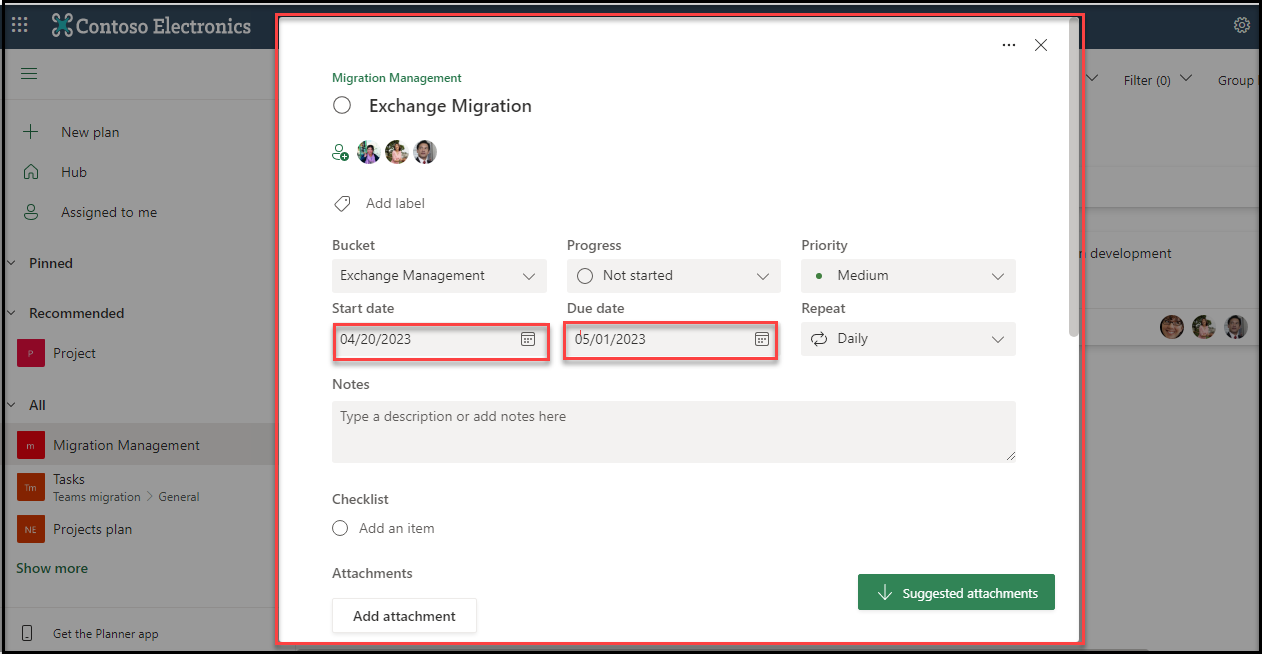The image size is (1262, 654).
Task: Open Hub in the sidebar
Action: click(74, 172)
